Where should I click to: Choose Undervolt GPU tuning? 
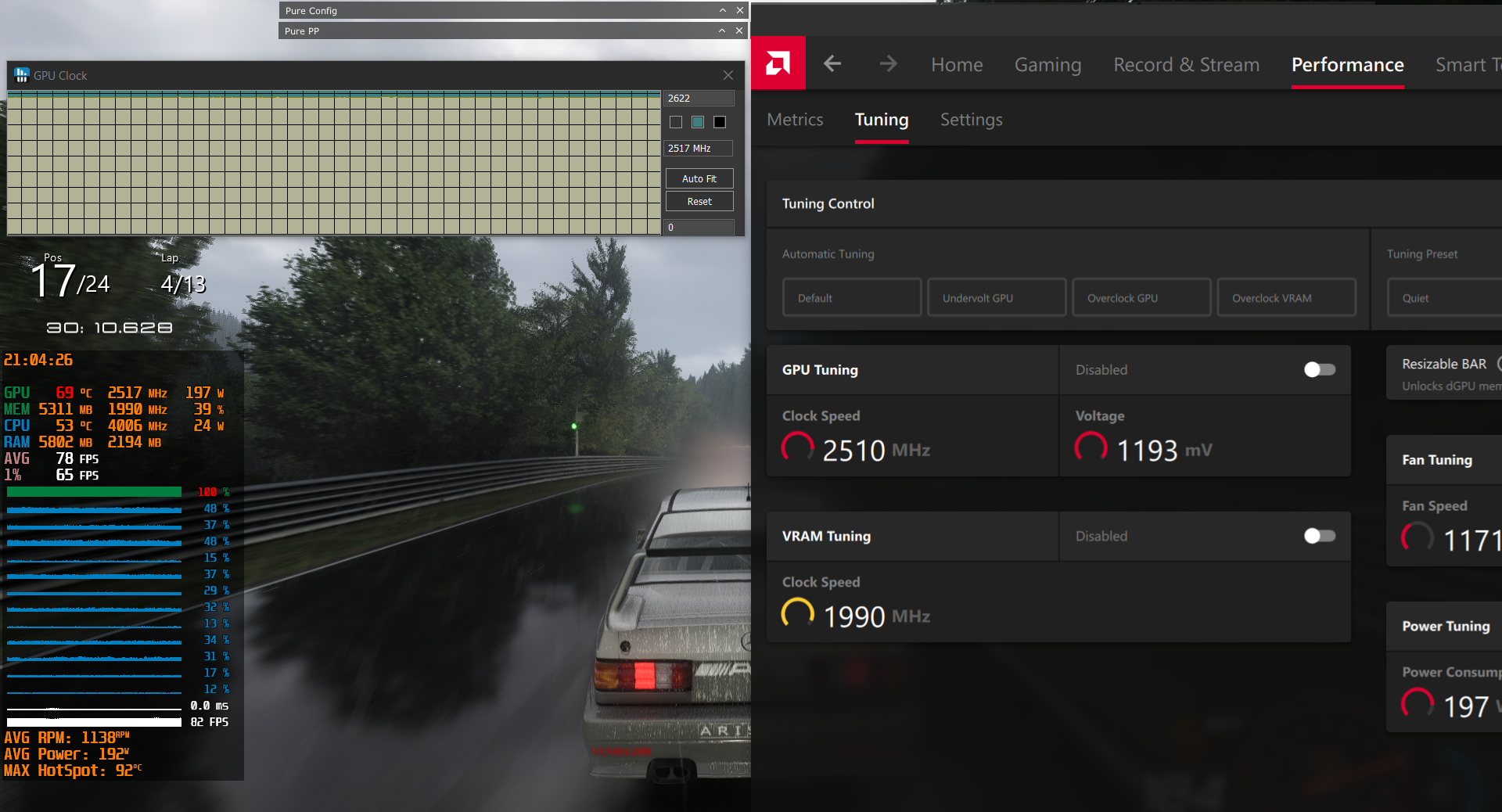(997, 298)
